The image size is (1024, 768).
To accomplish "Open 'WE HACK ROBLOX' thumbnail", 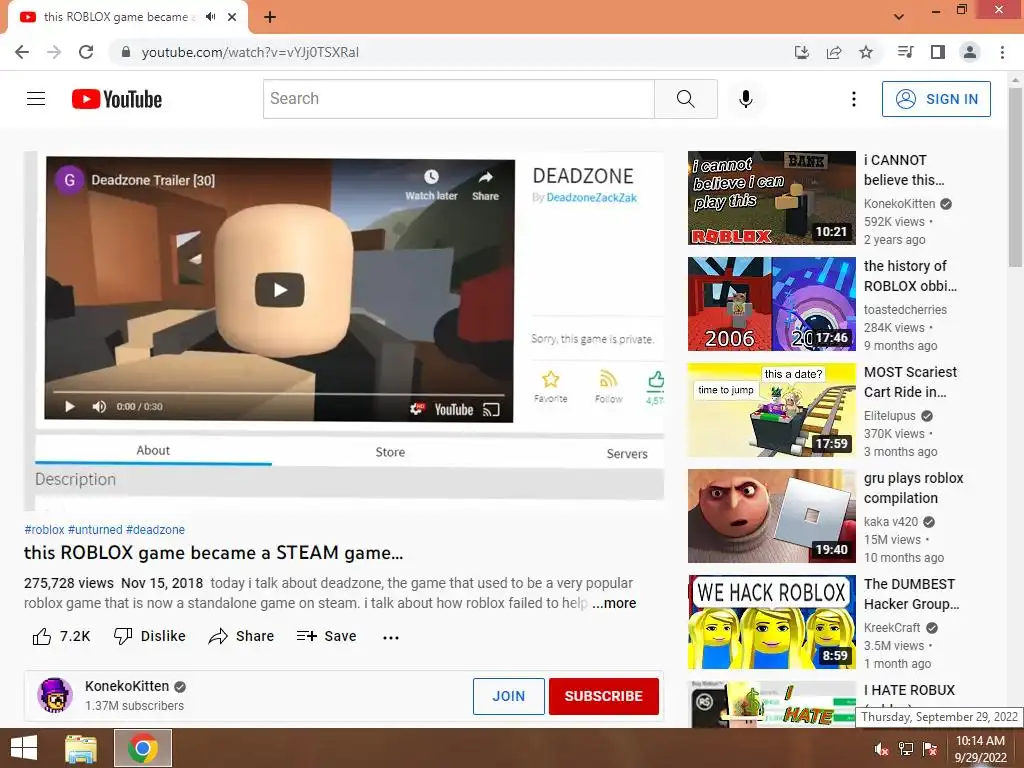I will (771, 622).
